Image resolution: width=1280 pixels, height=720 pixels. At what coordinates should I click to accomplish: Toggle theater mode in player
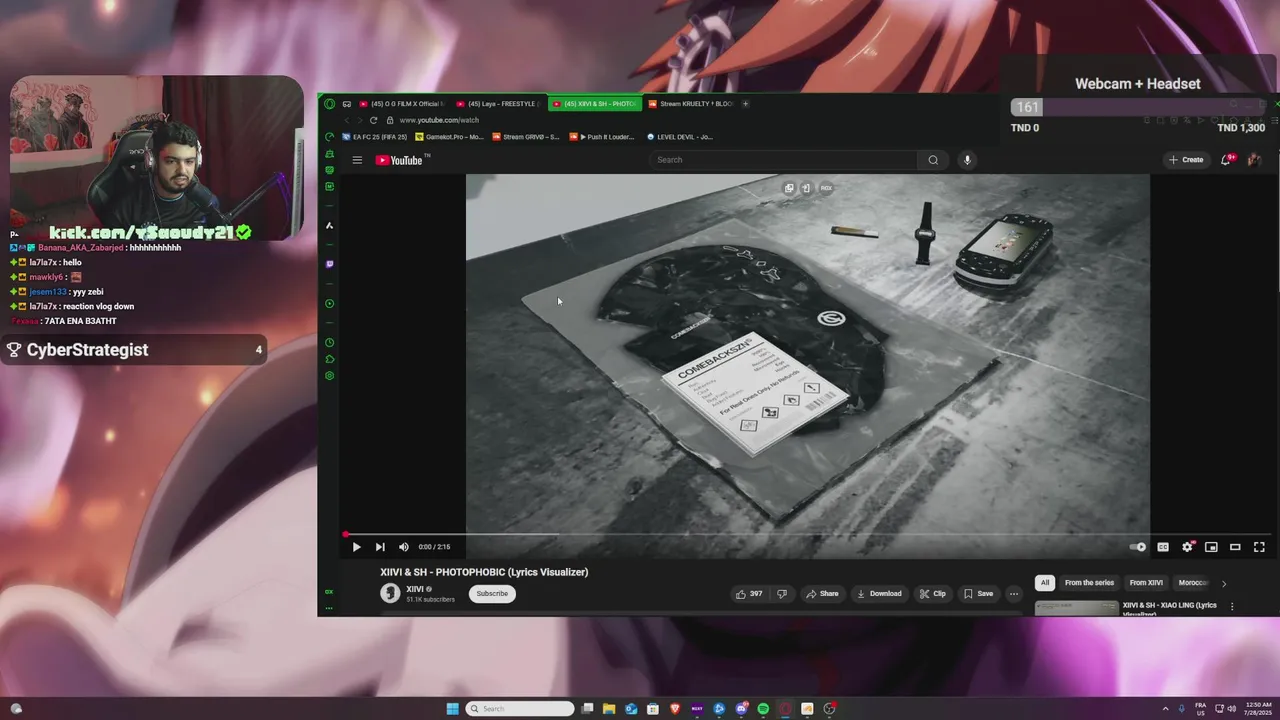tap(1235, 547)
